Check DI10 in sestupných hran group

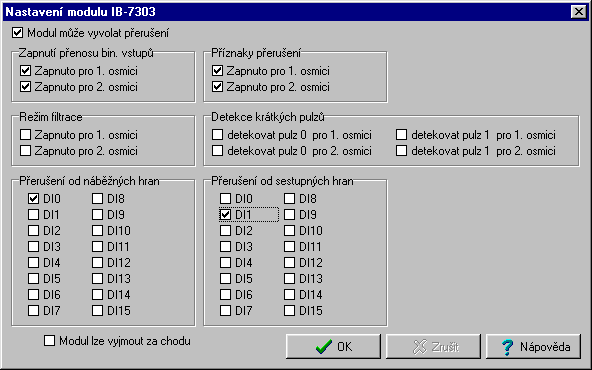290,230
